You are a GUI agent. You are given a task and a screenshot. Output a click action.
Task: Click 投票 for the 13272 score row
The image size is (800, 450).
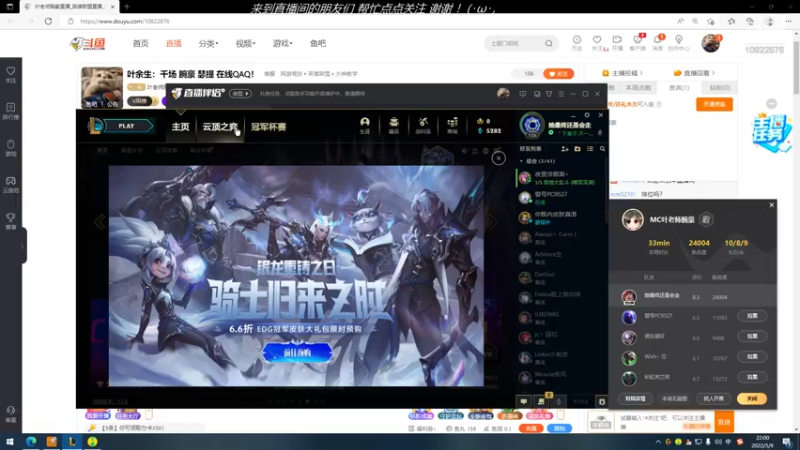point(752,377)
